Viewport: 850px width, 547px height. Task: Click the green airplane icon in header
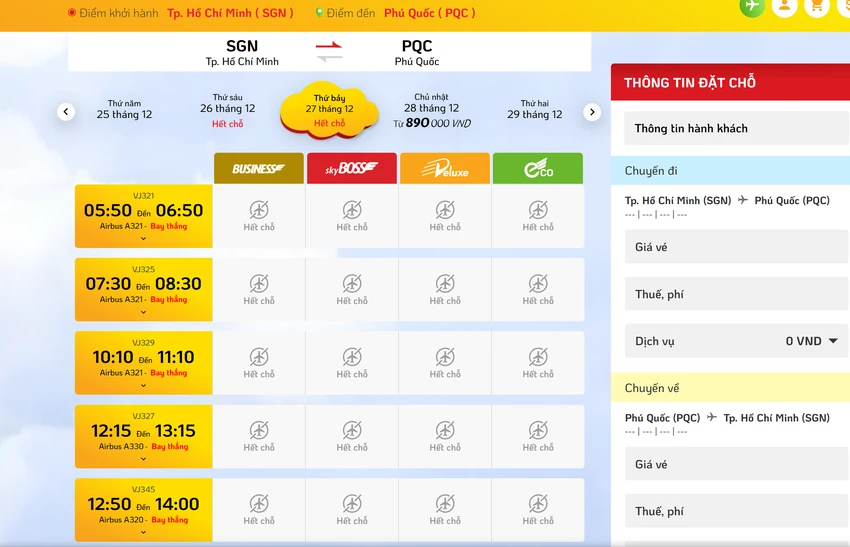pos(752,5)
